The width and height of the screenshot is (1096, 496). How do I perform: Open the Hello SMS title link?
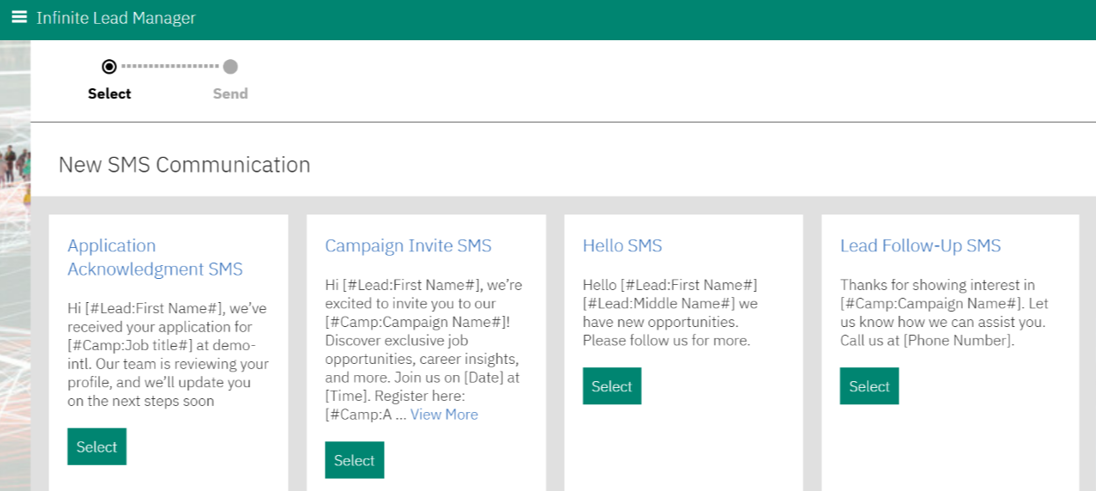[x=622, y=246]
